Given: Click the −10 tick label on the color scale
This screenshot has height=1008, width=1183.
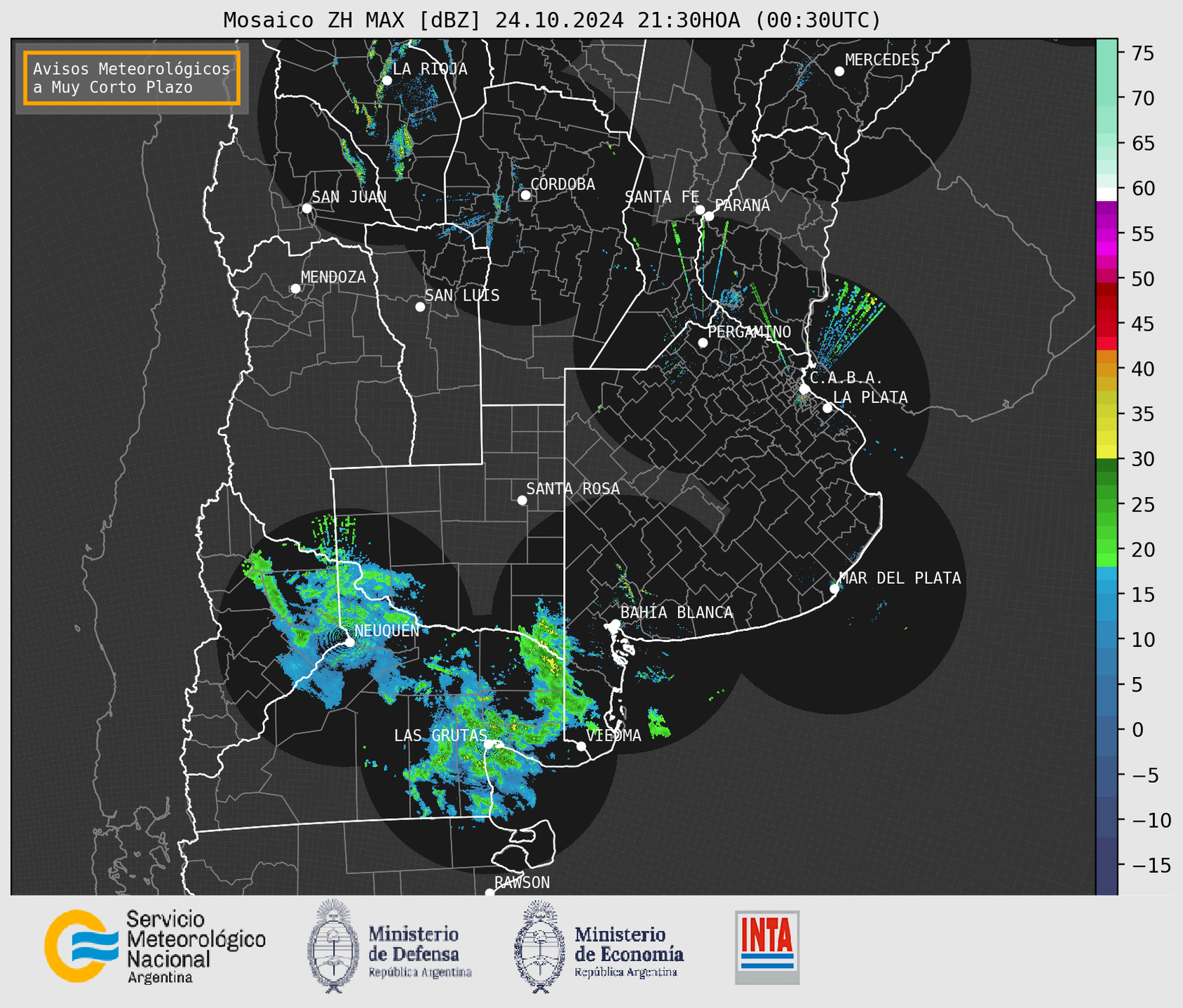Looking at the screenshot, I should pos(1151,820).
